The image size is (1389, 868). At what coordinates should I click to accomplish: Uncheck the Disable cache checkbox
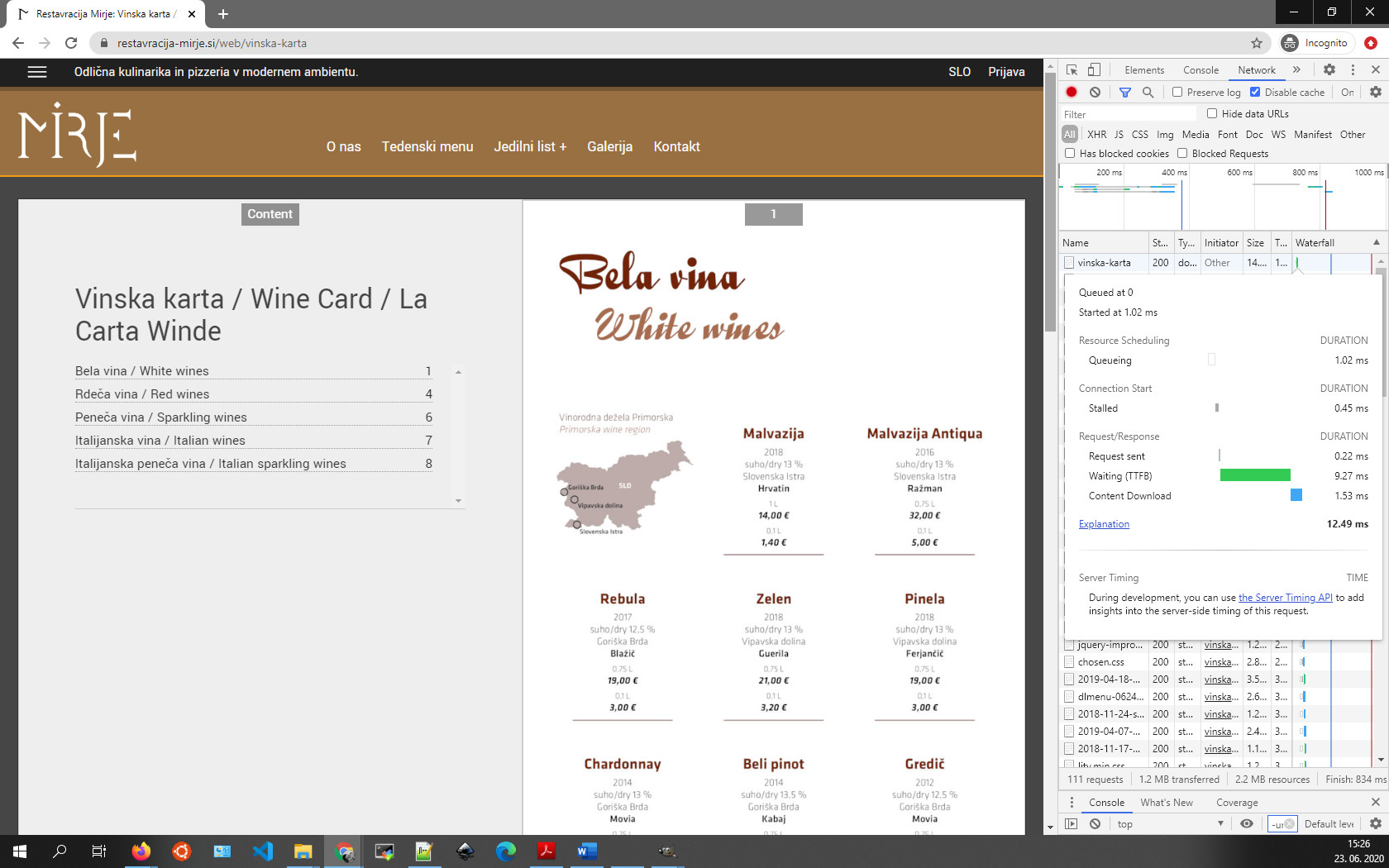(x=1255, y=93)
